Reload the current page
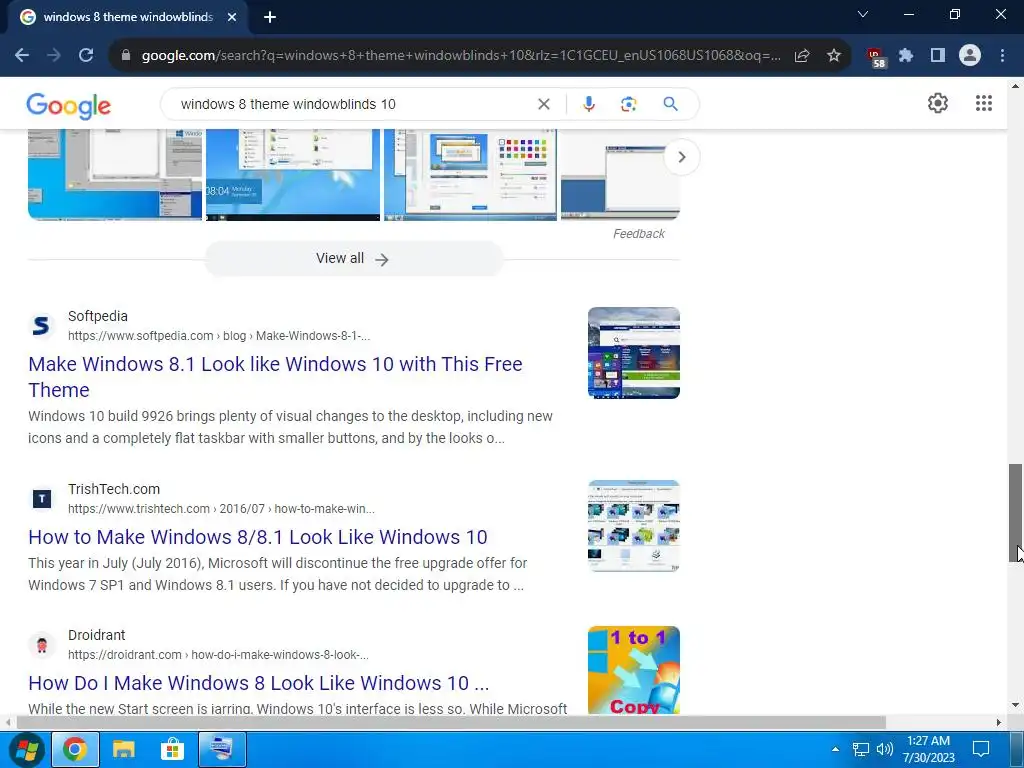The width and height of the screenshot is (1024, 768). tap(86, 56)
